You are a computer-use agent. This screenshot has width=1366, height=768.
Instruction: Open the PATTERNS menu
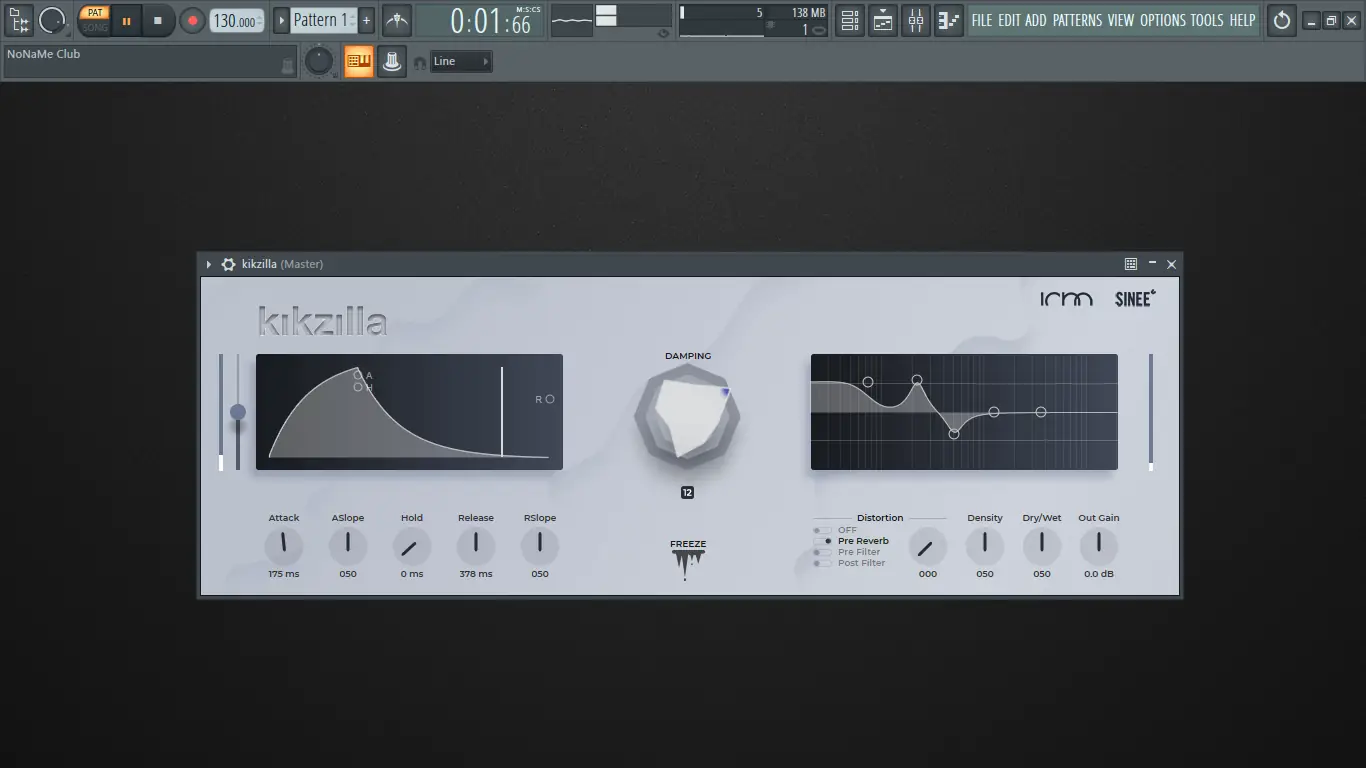(x=1077, y=20)
